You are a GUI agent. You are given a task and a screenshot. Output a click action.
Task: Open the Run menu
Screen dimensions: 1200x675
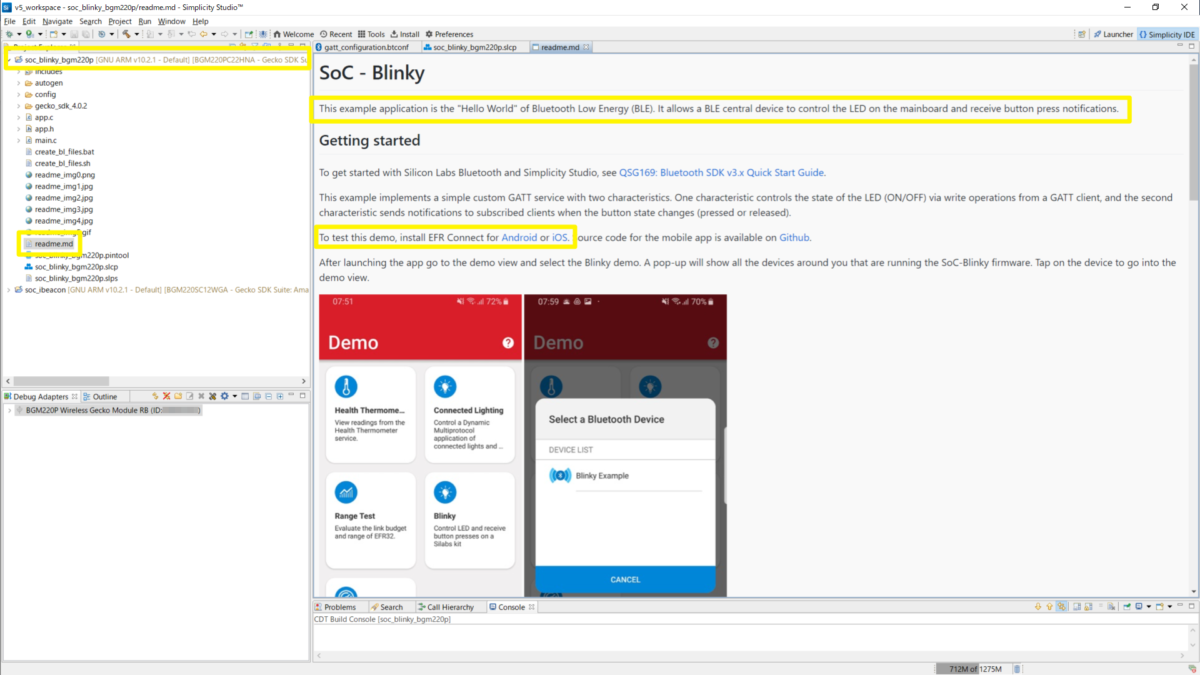[x=145, y=21]
